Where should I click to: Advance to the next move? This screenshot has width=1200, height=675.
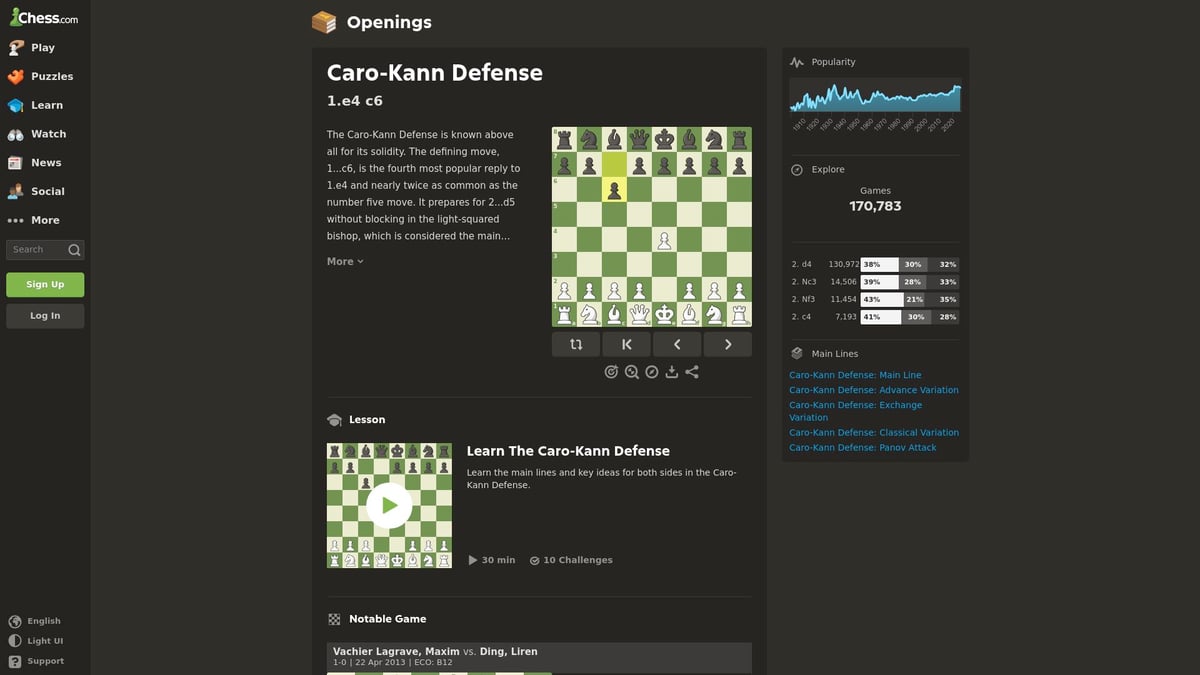point(728,343)
